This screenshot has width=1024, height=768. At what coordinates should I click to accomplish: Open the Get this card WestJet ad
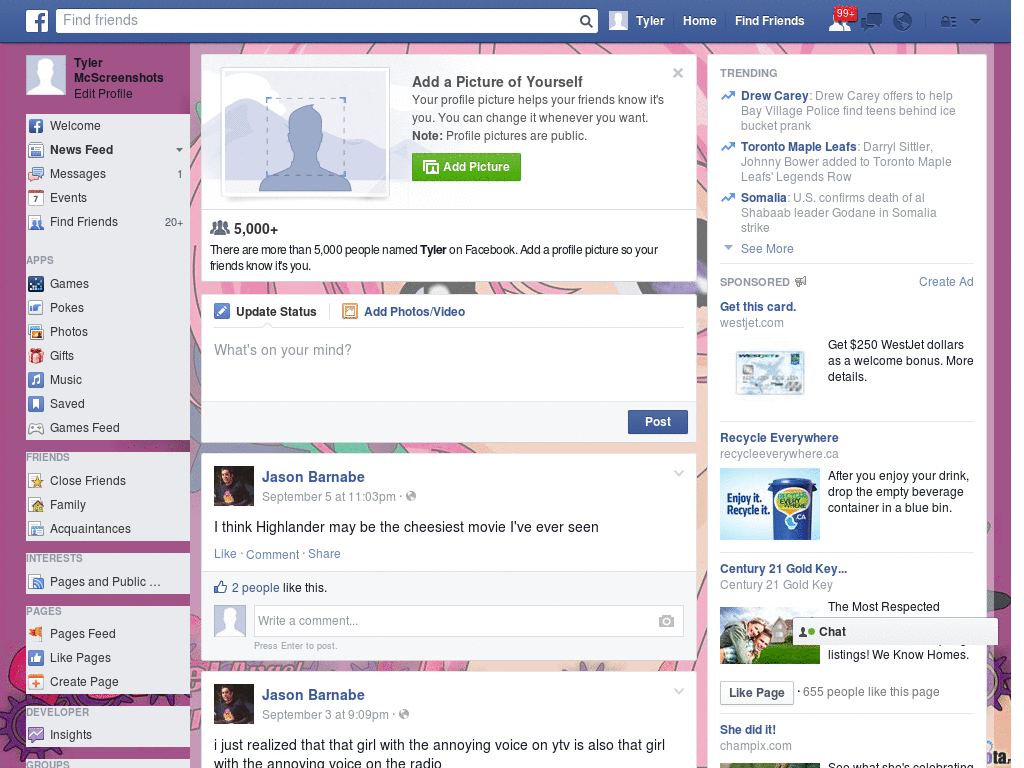(758, 307)
